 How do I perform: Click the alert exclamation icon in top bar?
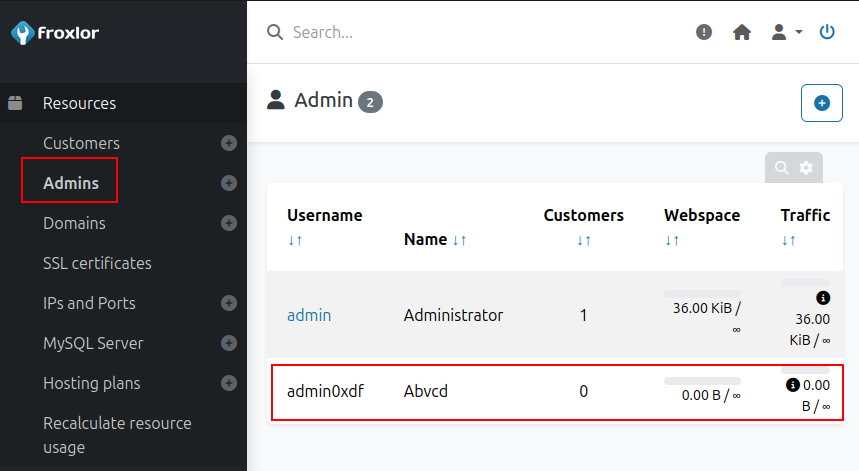click(x=704, y=32)
